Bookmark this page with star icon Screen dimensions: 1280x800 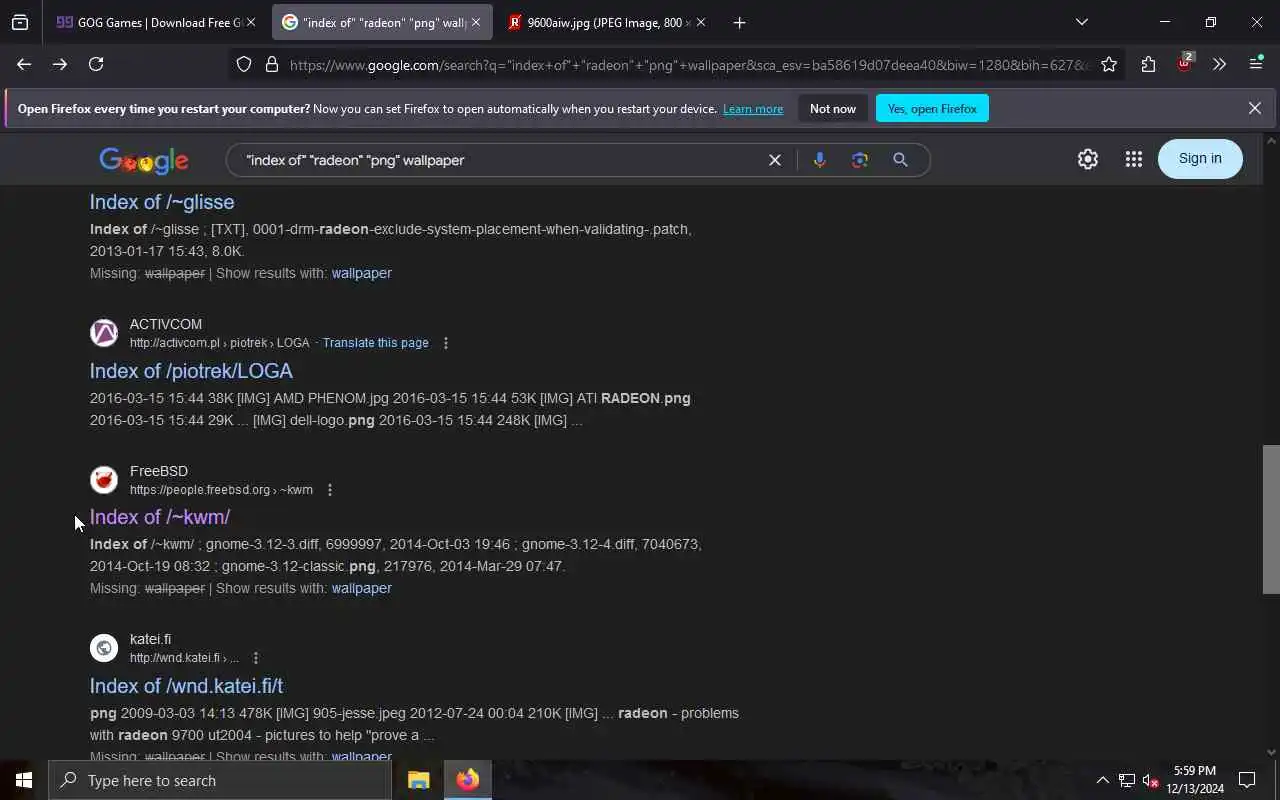(1109, 64)
